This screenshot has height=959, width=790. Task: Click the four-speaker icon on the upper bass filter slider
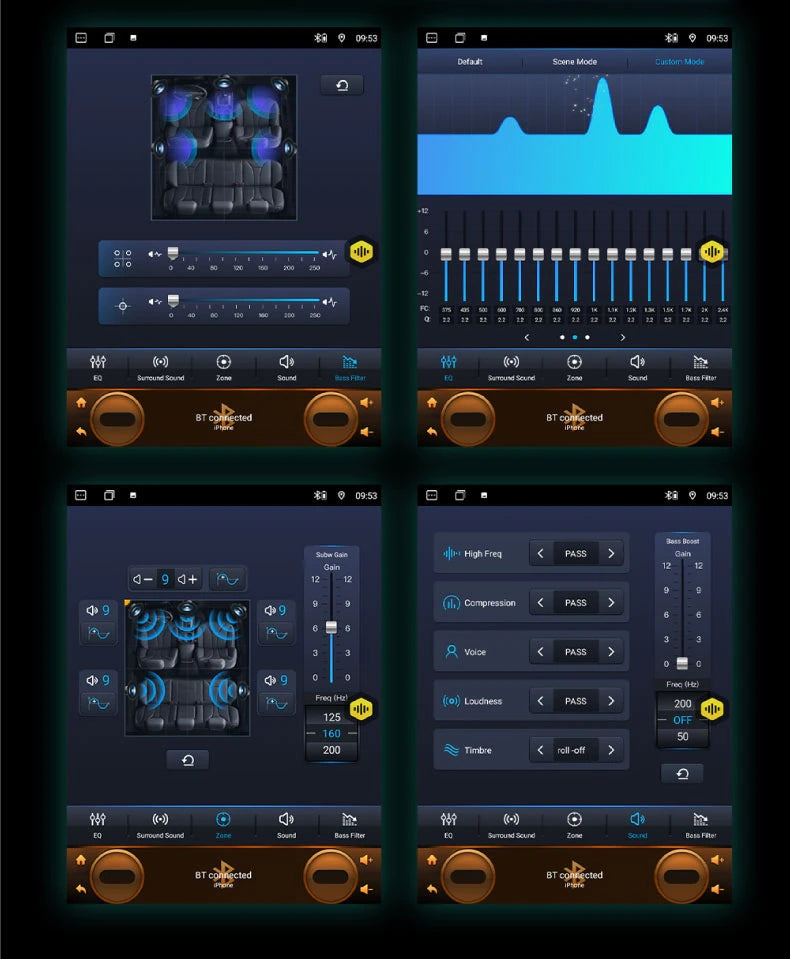pyautogui.click(x=123, y=258)
